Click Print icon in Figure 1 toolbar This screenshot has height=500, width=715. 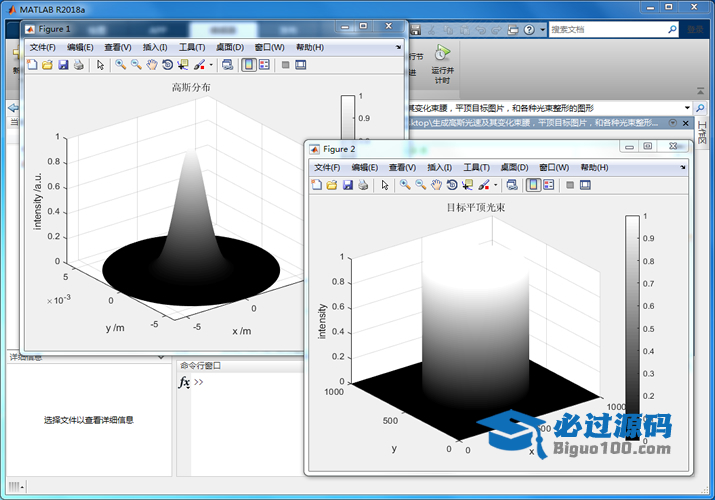tap(78, 65)
